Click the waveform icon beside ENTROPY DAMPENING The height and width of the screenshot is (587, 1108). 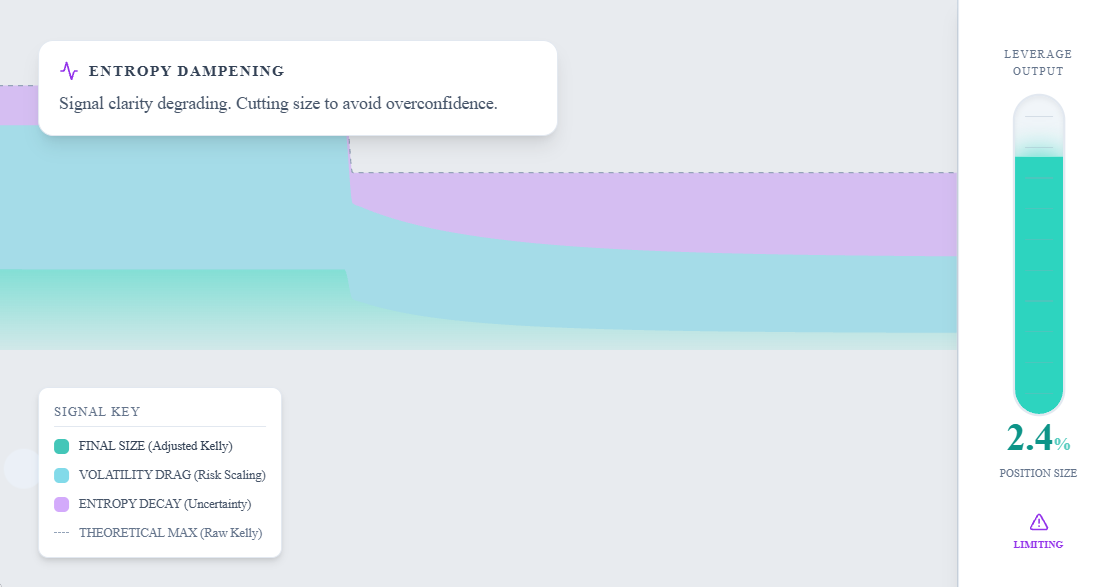coord(68,71)
